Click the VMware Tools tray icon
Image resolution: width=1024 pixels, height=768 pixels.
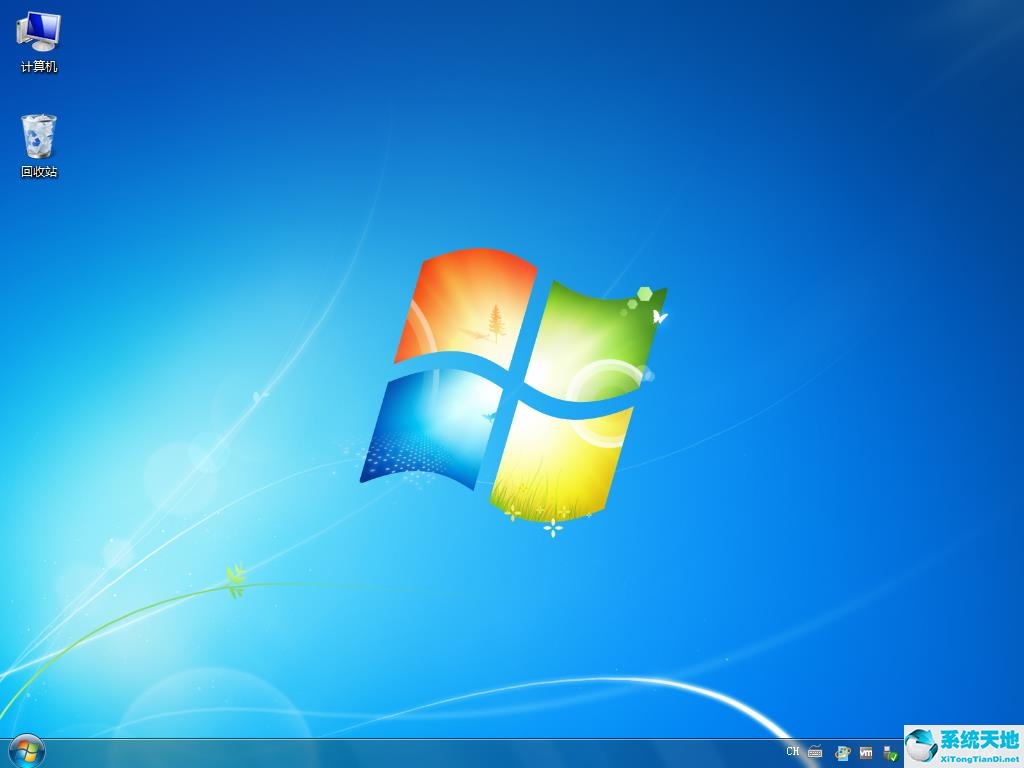coord(866,753)
